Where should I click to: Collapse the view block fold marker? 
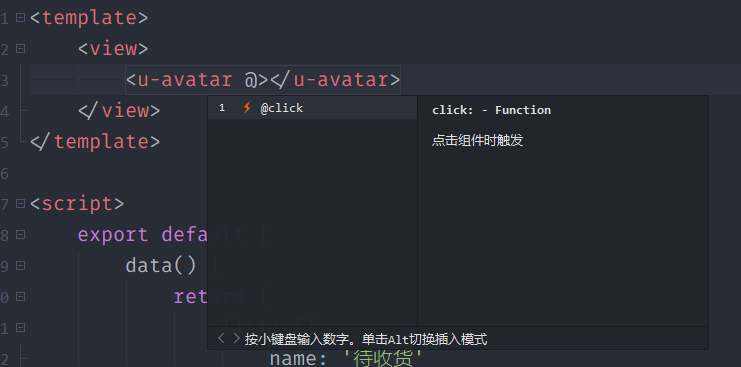pyautogui.click(x=20, y=49)
